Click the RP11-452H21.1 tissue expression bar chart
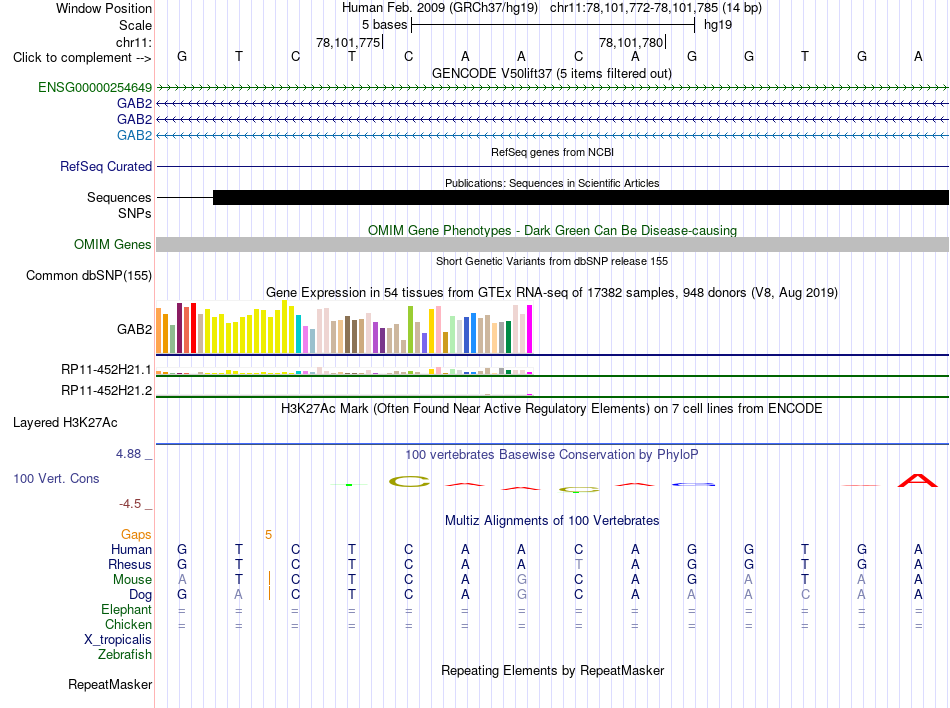This screenshot has width=950, height=708. coord(344,371)
